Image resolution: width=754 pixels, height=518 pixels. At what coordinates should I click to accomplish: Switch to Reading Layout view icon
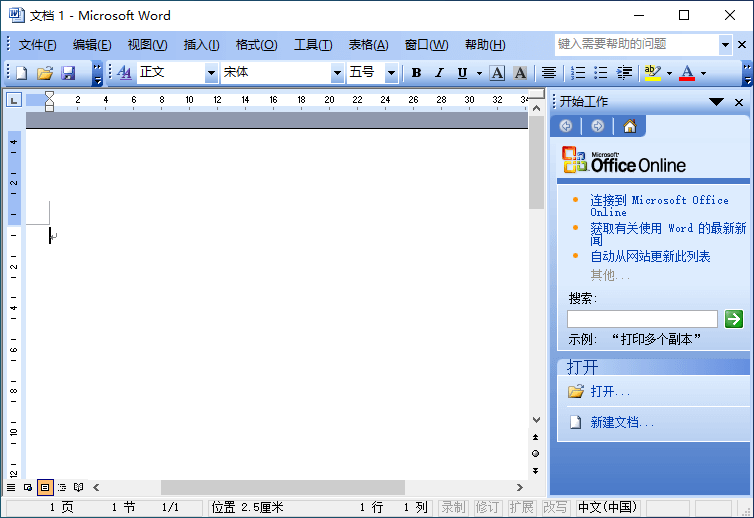(78, 487)
